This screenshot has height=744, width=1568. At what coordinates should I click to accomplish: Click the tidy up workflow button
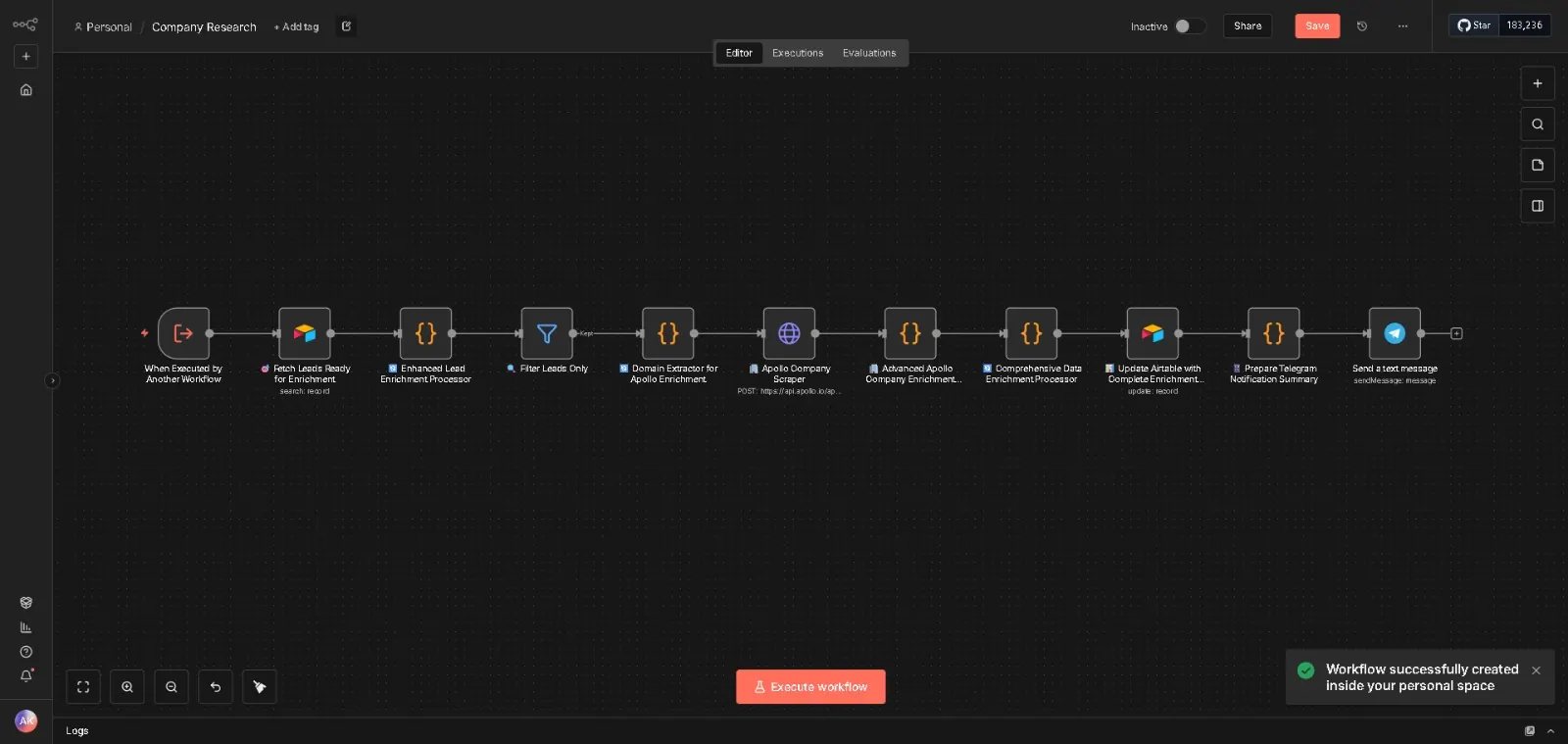point(260,687)
